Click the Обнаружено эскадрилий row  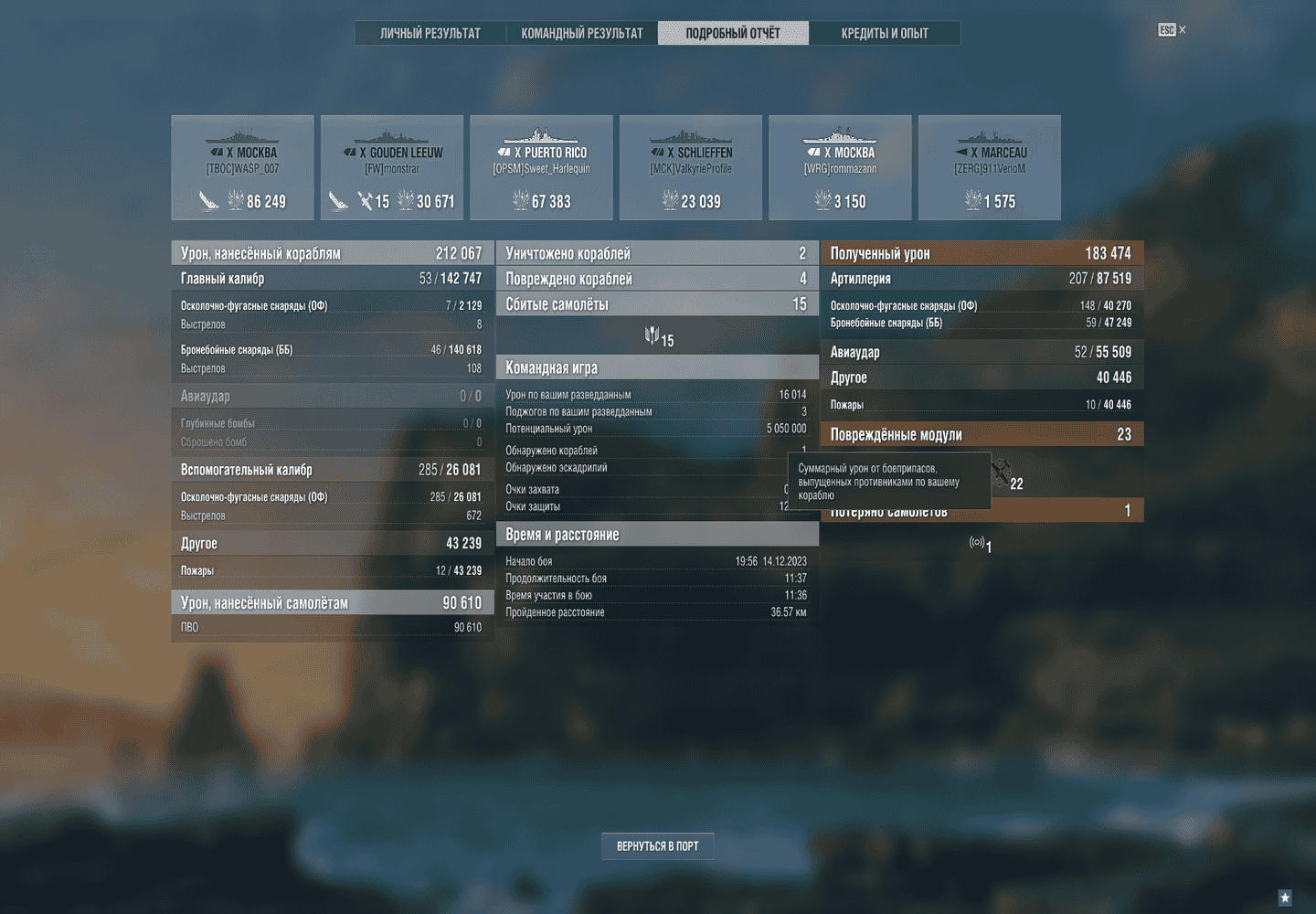pos(657,468)
